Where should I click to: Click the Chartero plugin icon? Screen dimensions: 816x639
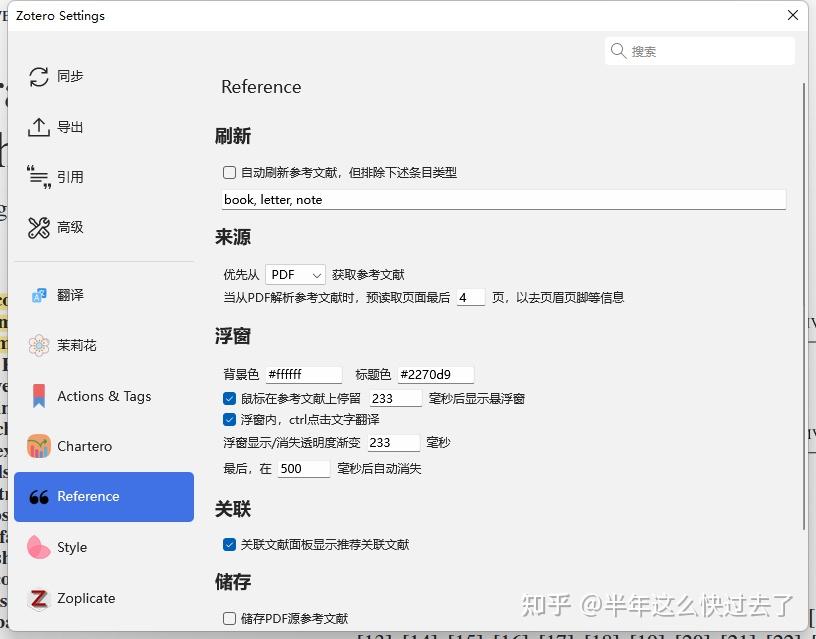tap(37, 446)
